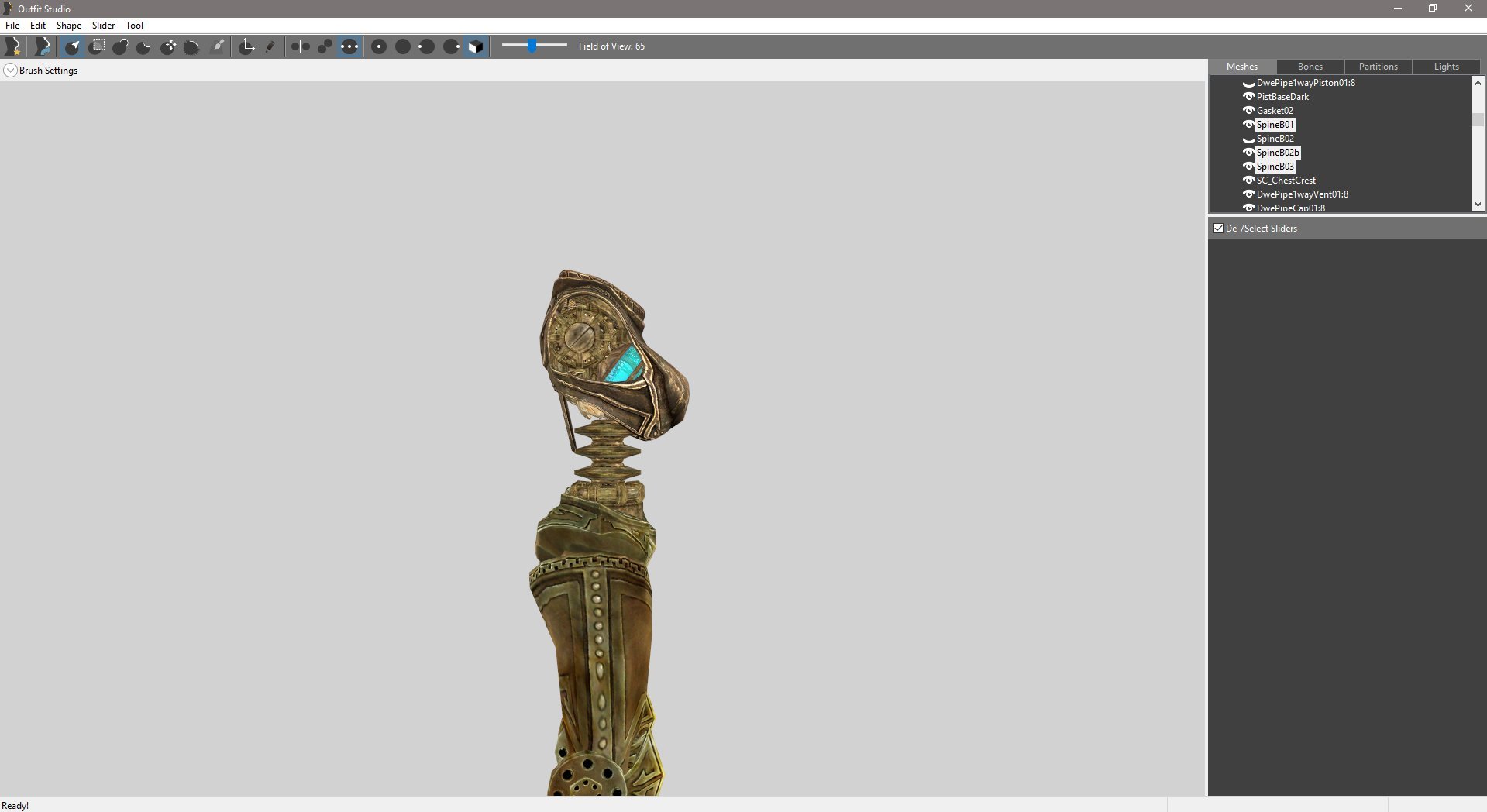
Task: Select the DwePipe1wayVent01:8 mesh name
Action: (1303, 194)
